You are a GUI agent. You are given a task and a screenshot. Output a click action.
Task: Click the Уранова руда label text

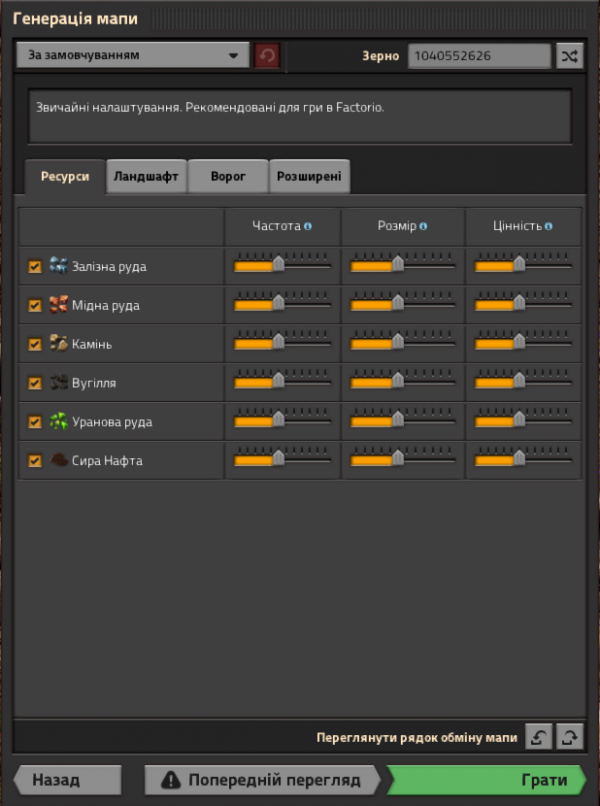click(x=112, y=422)
